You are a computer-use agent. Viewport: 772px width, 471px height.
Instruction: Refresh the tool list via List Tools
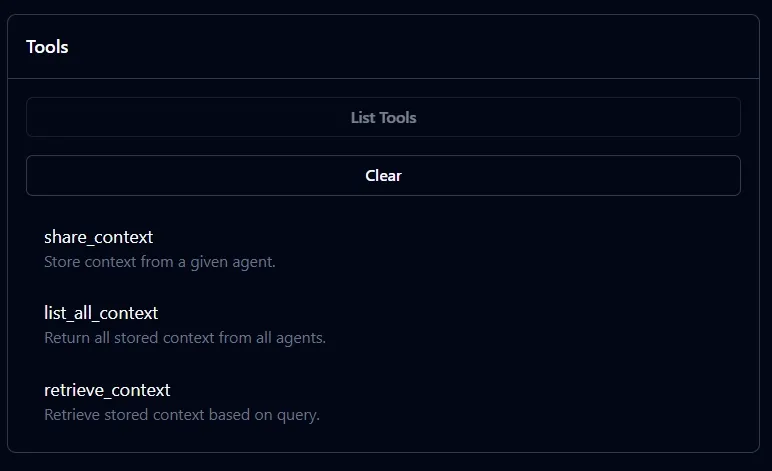tap(383, 117)
